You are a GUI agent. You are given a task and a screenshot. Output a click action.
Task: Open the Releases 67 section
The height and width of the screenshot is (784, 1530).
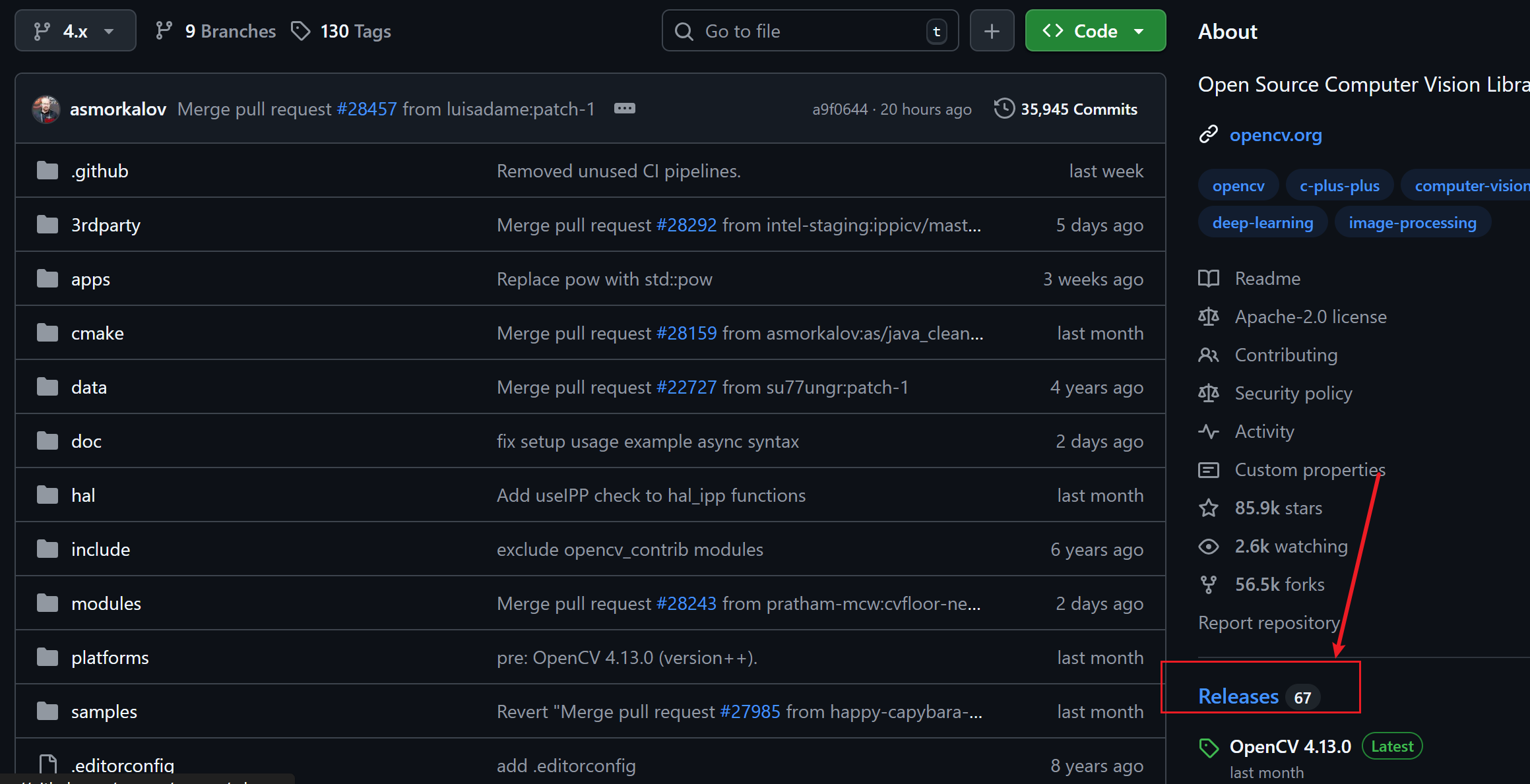[1238, 696]
